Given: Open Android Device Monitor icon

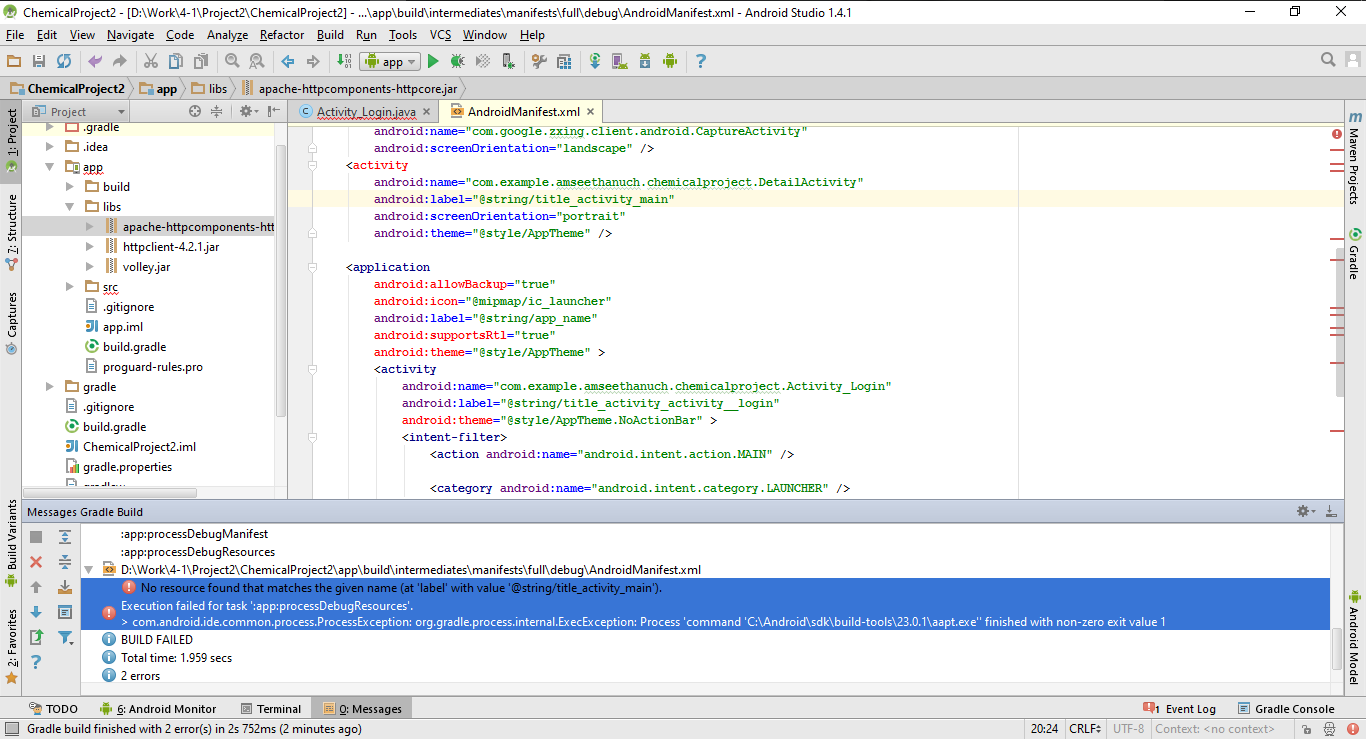Looking at the screenshot, I should click(670, 61).
